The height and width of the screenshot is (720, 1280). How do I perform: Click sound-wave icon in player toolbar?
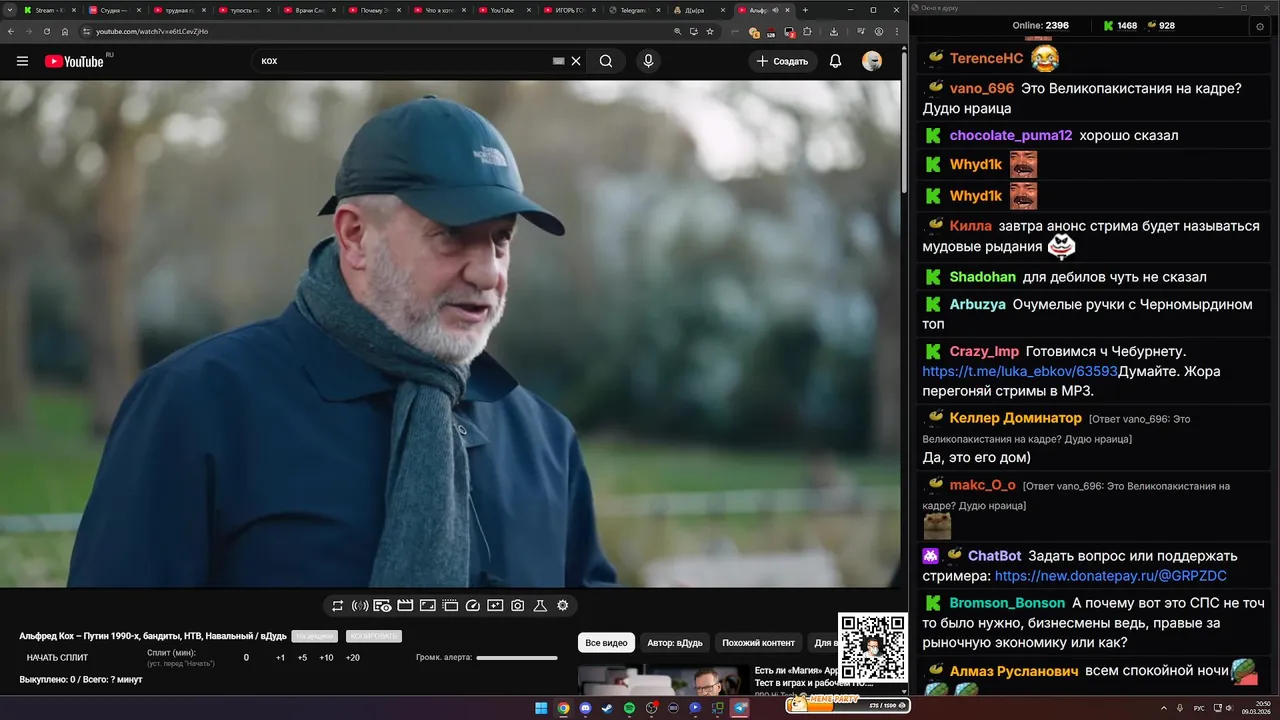click(x=360, y=606)
